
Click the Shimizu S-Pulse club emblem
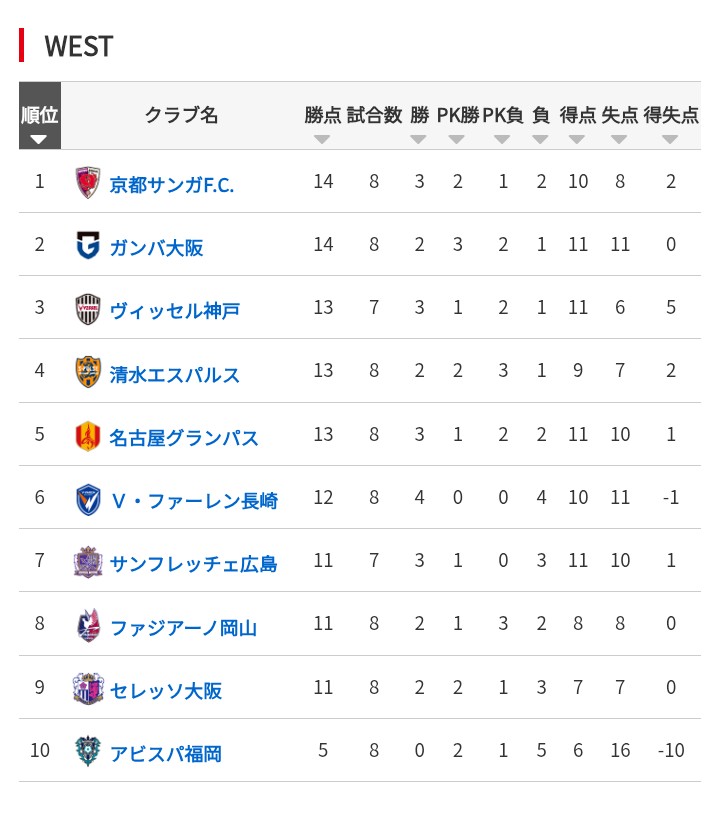click(88, 373)
